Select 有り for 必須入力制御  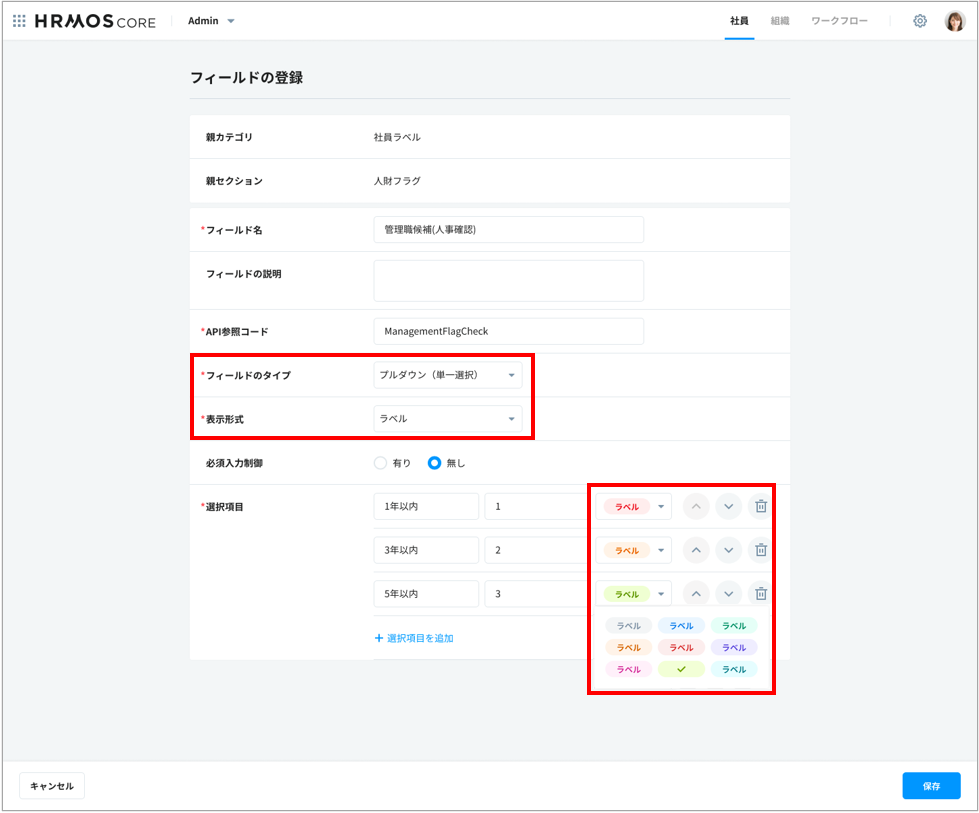click(x=380, y=463)
